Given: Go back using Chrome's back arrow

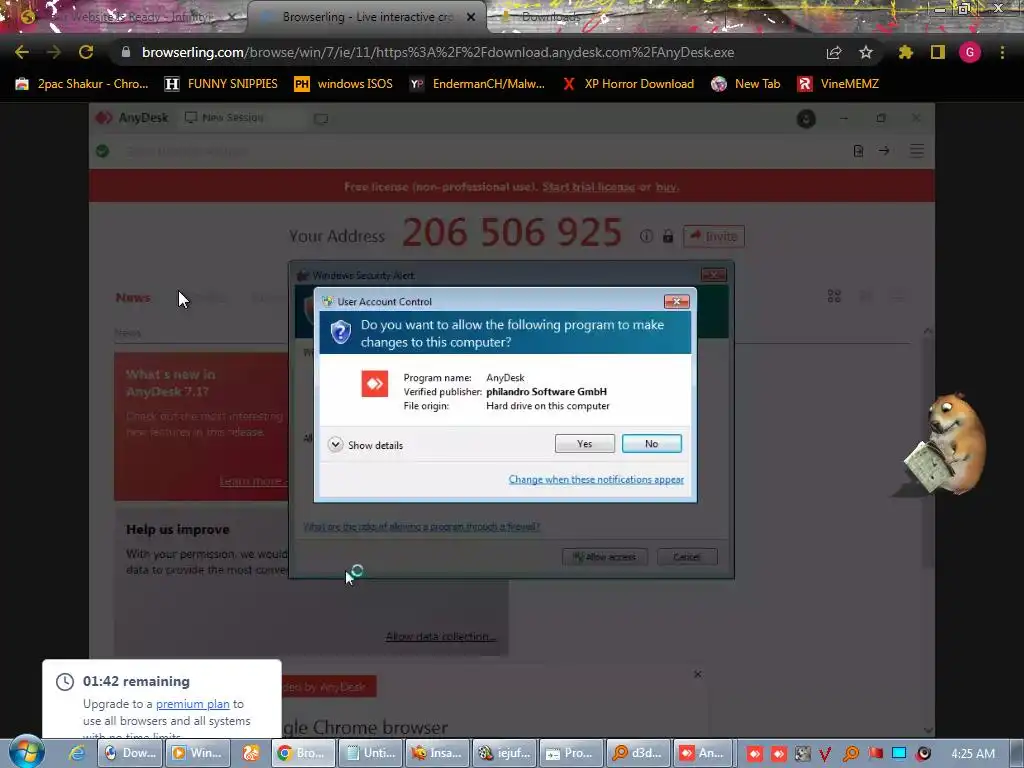Looking at the screenshot, I should [22, 52].
